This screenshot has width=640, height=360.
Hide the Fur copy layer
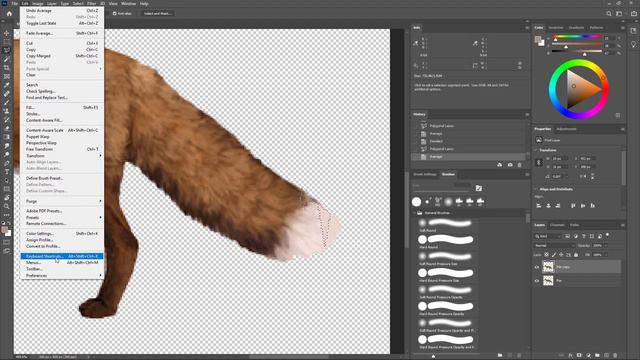tap(537, 267)
